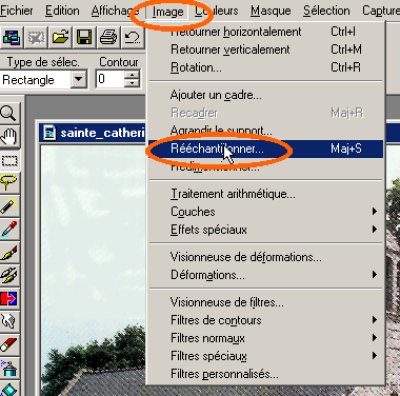Select the hand pan tool

point(9,137)
